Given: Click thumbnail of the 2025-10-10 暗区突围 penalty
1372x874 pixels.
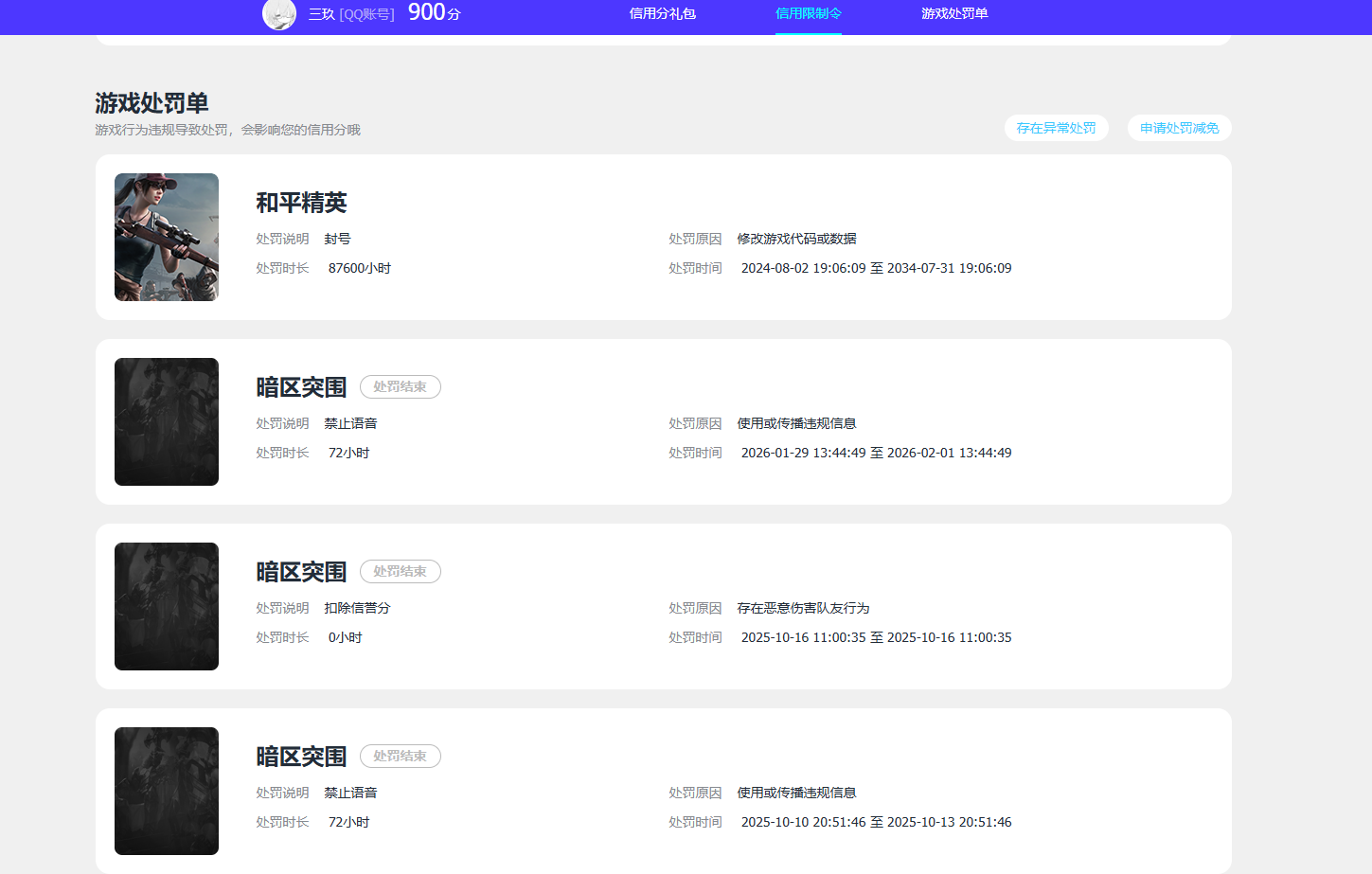Looking at the screenshot, I should [167, 791].
